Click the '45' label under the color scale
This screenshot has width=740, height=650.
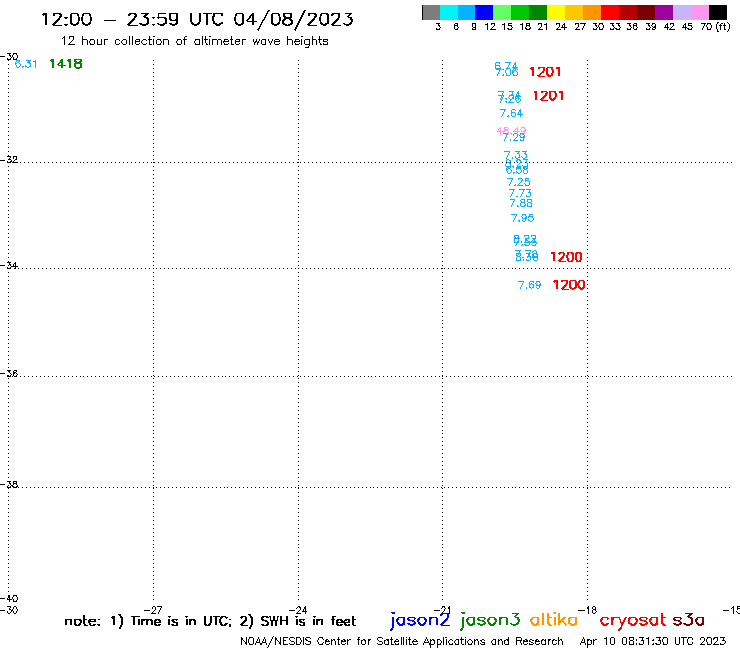(687, 27)
